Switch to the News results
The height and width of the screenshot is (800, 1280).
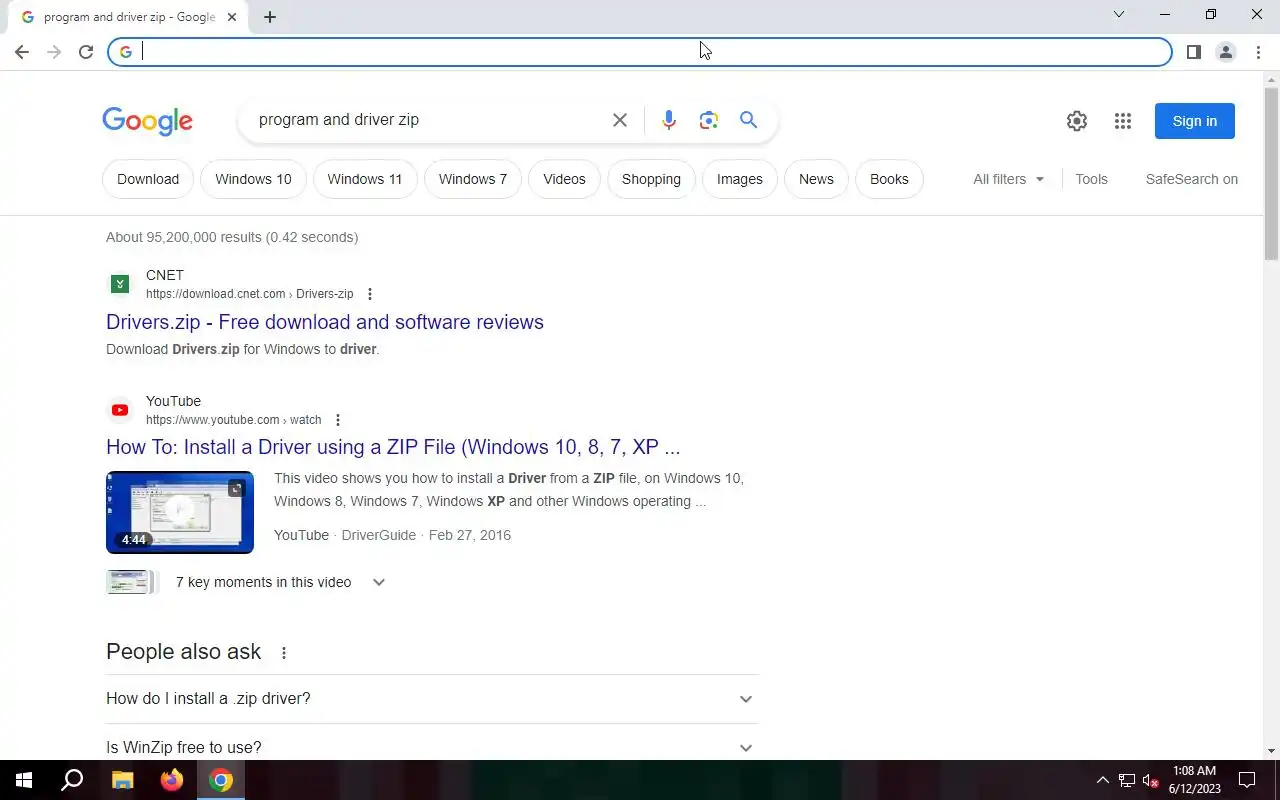(x=816, y=179)
